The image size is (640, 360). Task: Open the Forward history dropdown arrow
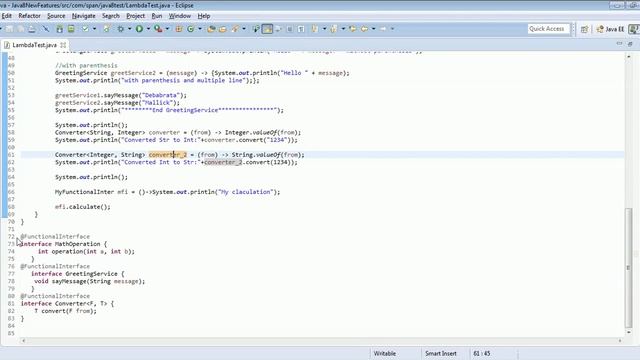pos(392,29)
